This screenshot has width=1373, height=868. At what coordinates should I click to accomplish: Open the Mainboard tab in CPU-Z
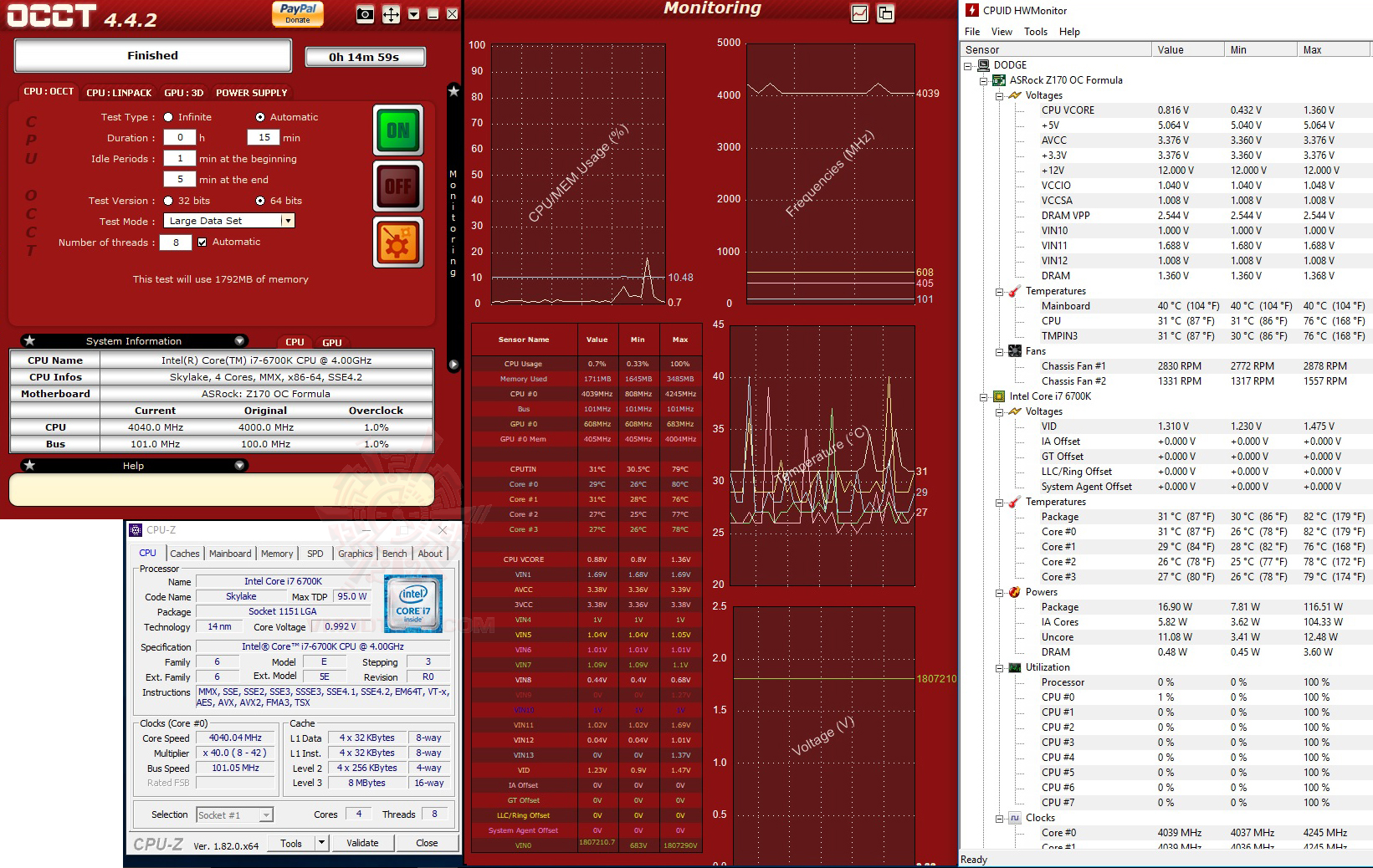[230, 554]
